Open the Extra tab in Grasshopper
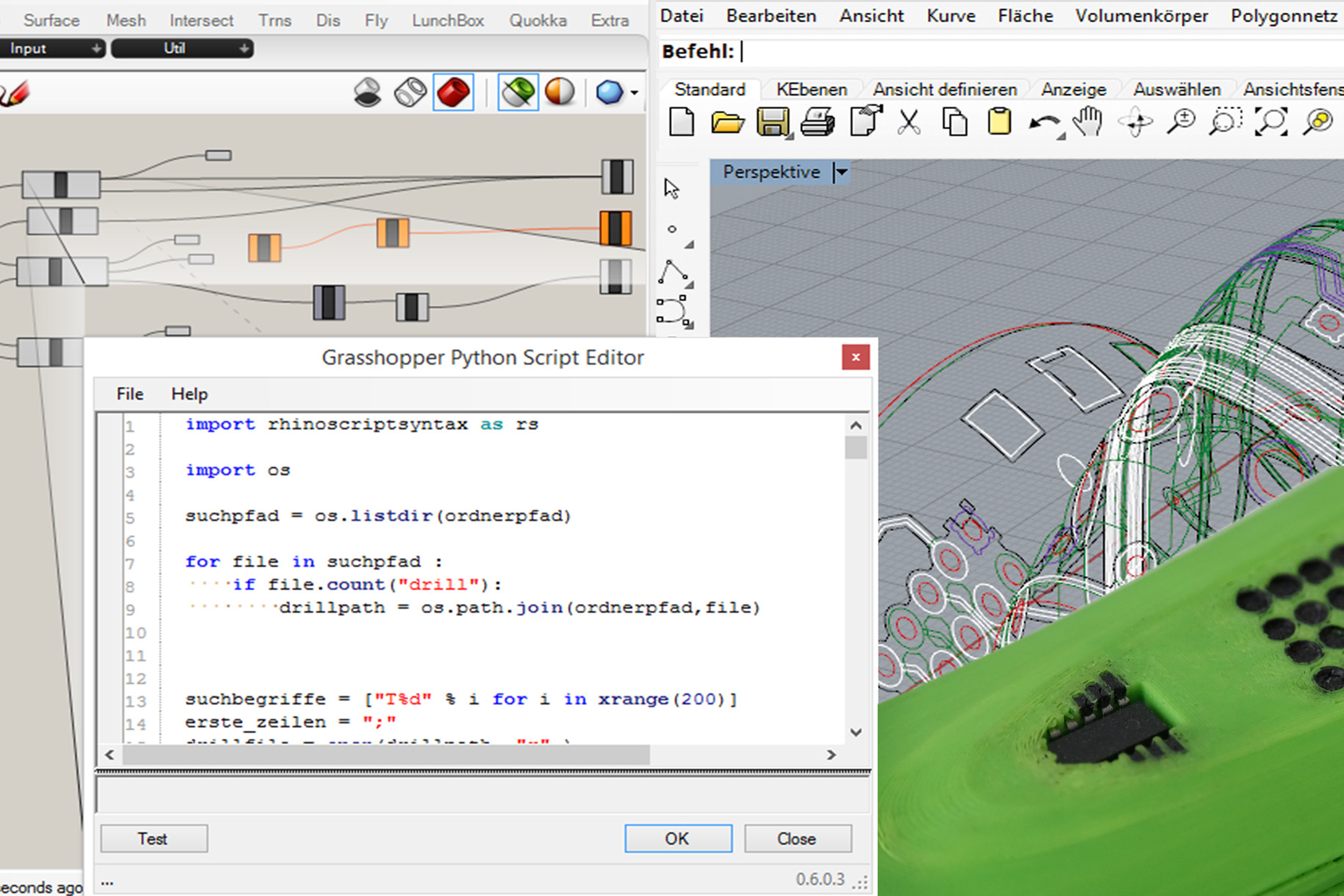1344x896 pixels. coord(610,21)
